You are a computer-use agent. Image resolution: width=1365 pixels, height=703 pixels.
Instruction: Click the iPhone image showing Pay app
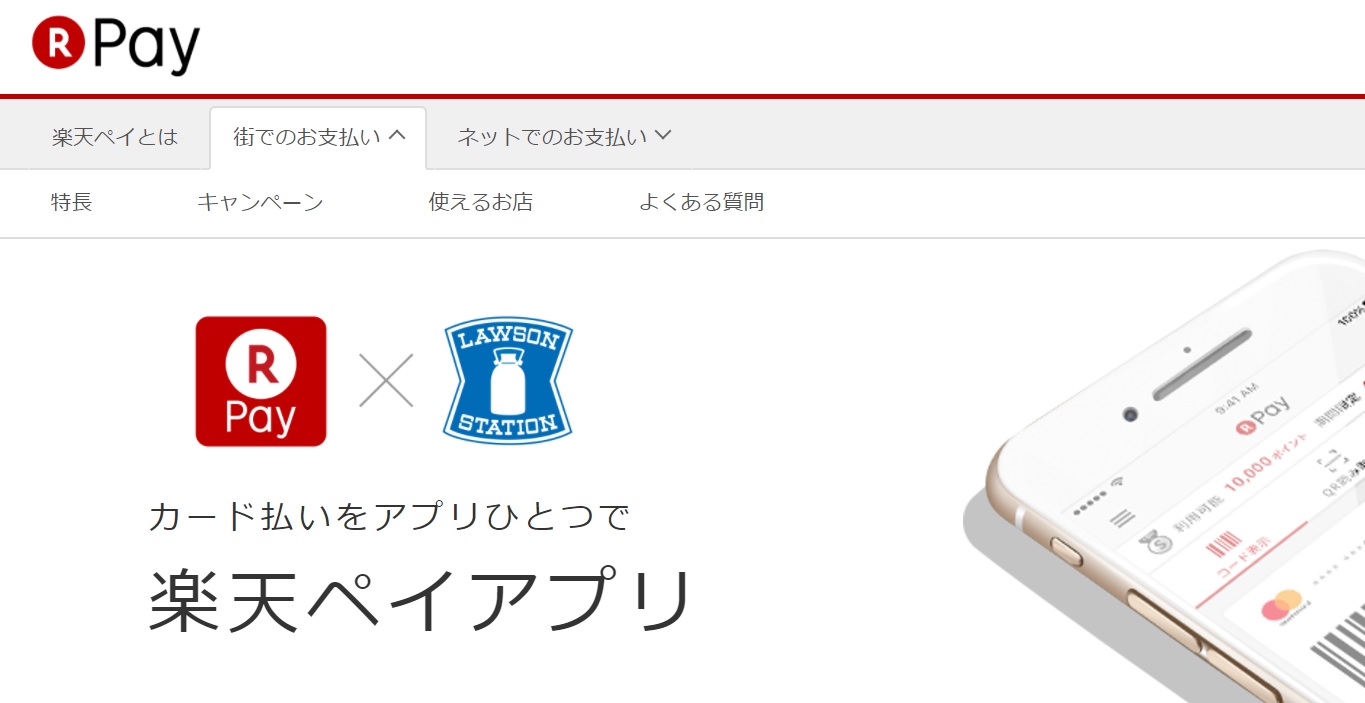coord(1165,477)
